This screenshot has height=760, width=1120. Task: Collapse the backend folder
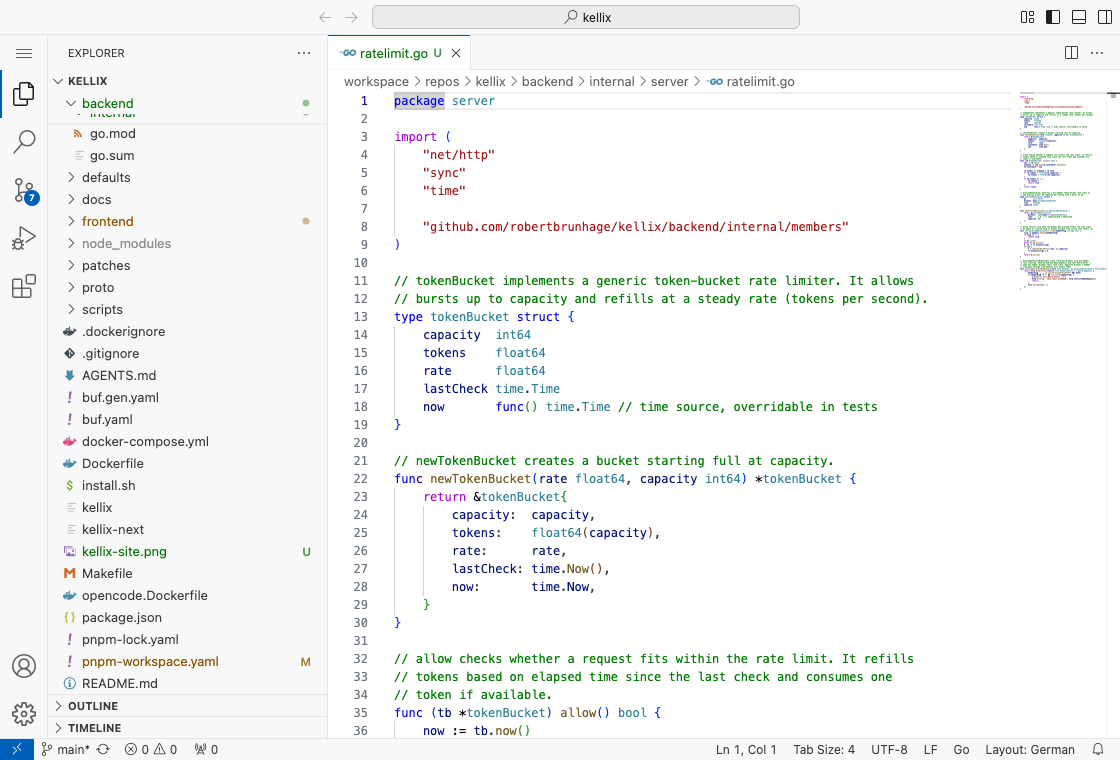click(188, 103)
